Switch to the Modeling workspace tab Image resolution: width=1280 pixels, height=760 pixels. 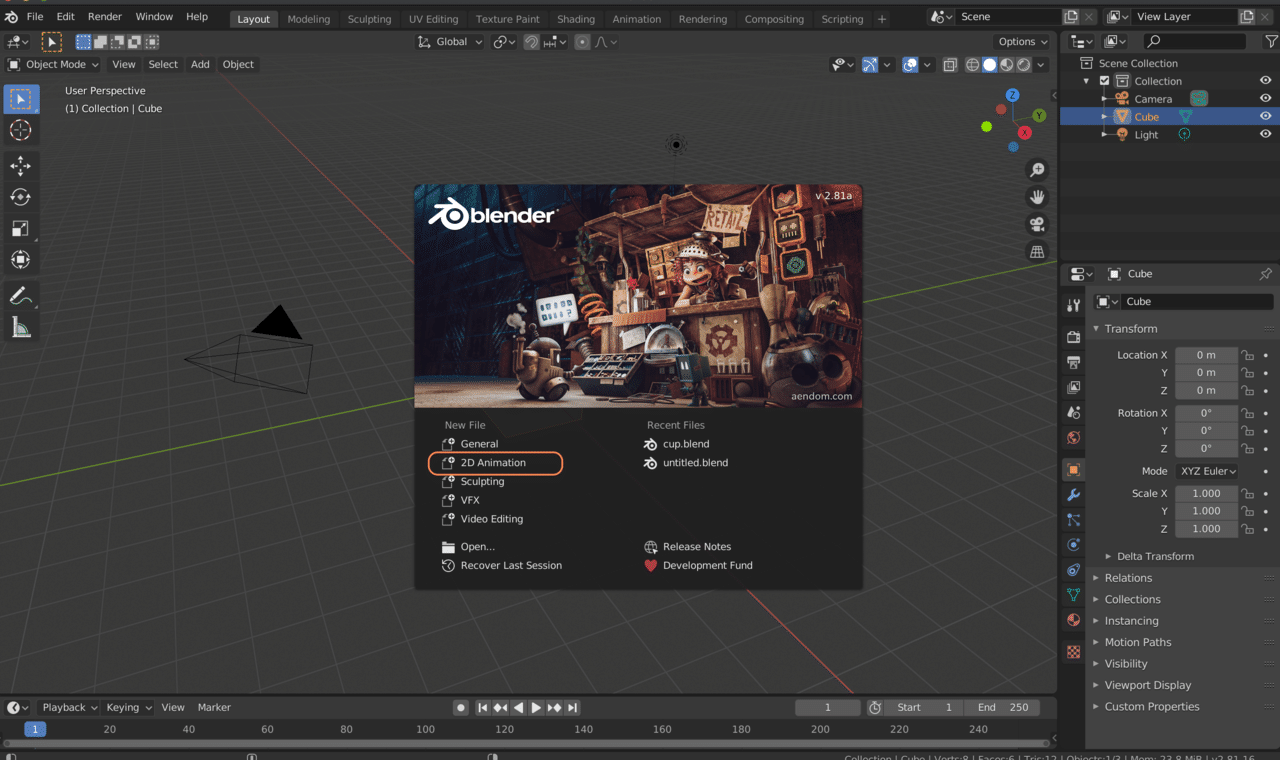(308, 19)
